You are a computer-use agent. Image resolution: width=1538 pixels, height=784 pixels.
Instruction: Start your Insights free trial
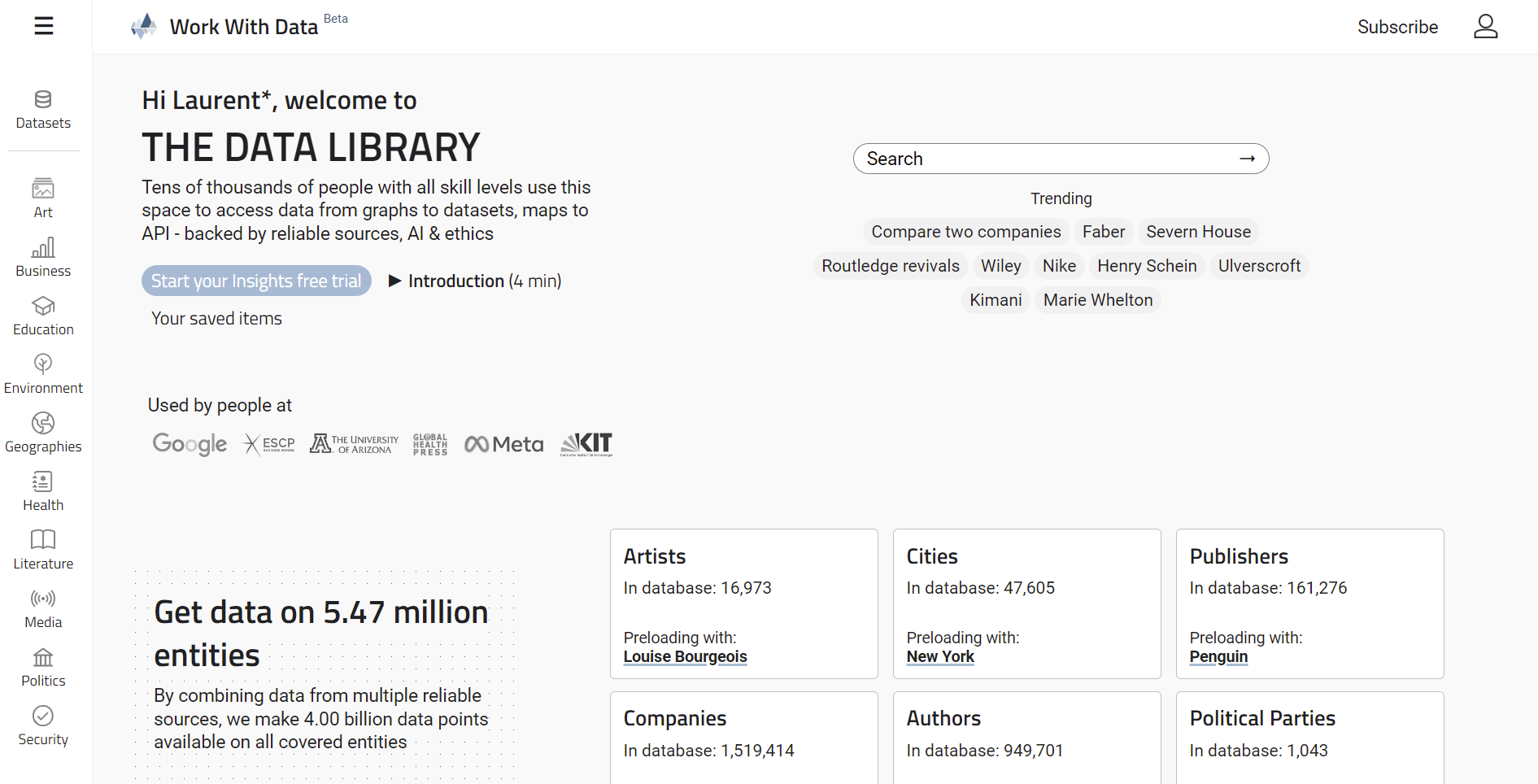pos(256,281)
